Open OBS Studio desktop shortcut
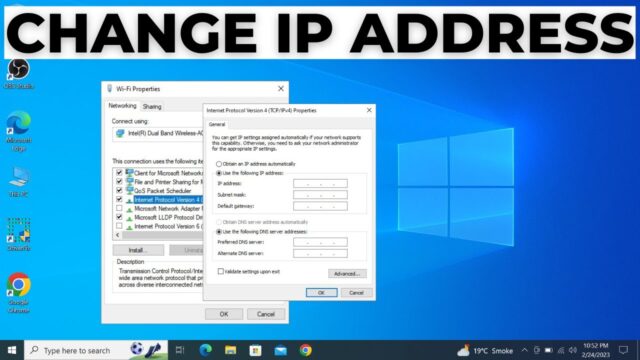This screenshot has height=360, width=640. (x=18, y=73)
